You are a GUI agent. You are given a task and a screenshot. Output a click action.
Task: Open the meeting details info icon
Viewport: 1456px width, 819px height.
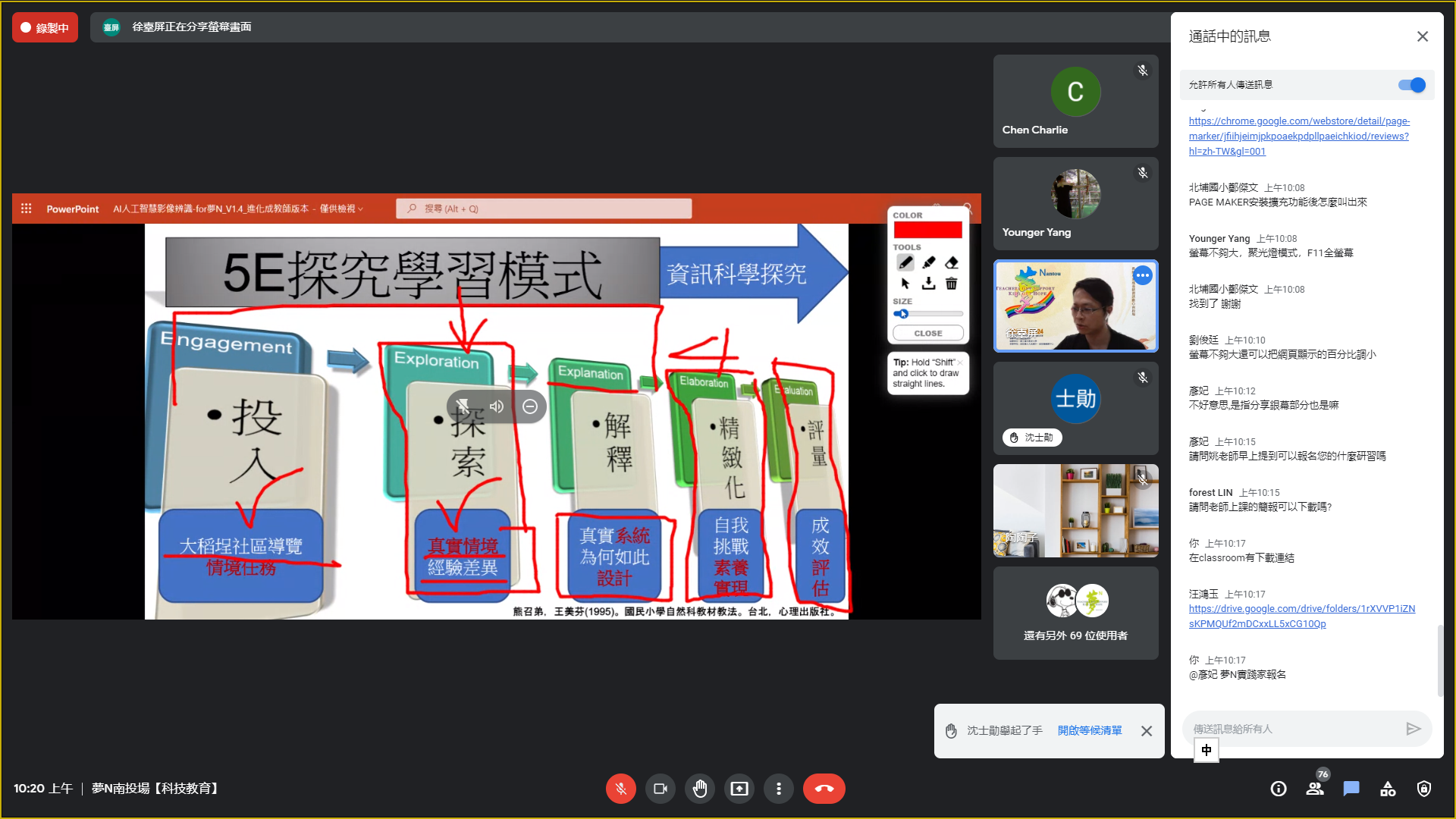click(1279, 789)
